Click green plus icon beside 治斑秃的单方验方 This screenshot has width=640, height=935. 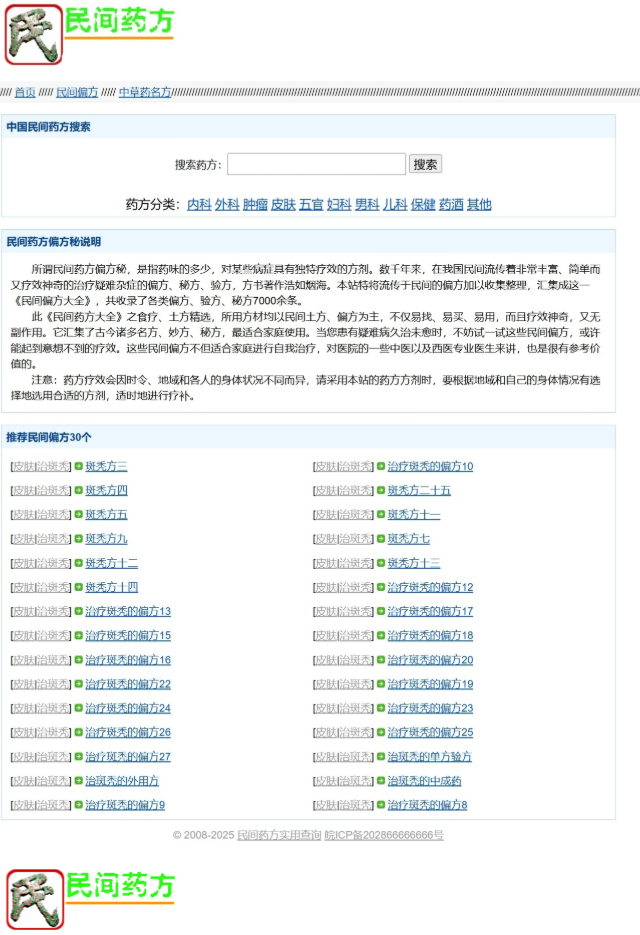click(x=381, y=757)
